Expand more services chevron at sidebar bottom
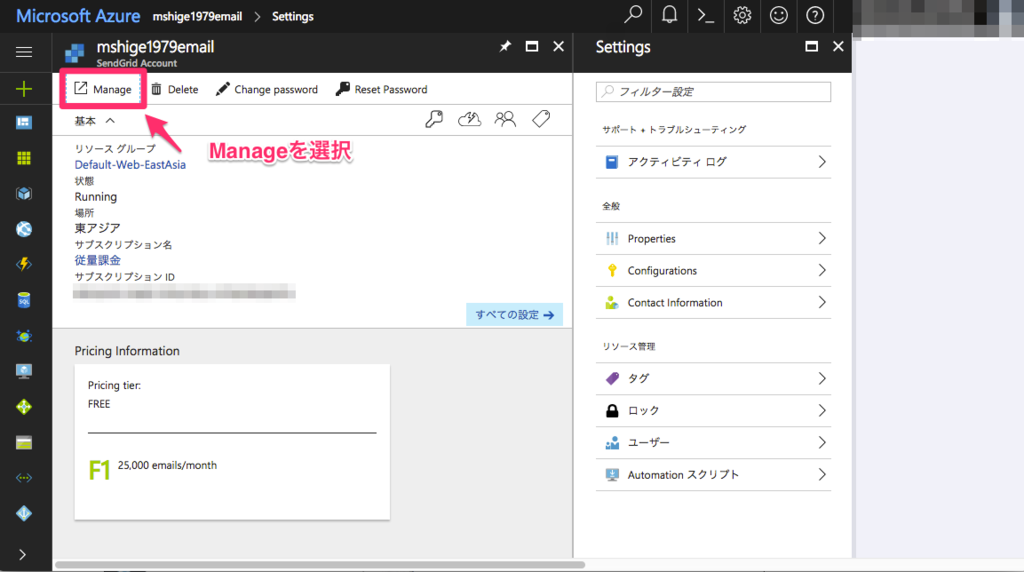 coord(23,555)
